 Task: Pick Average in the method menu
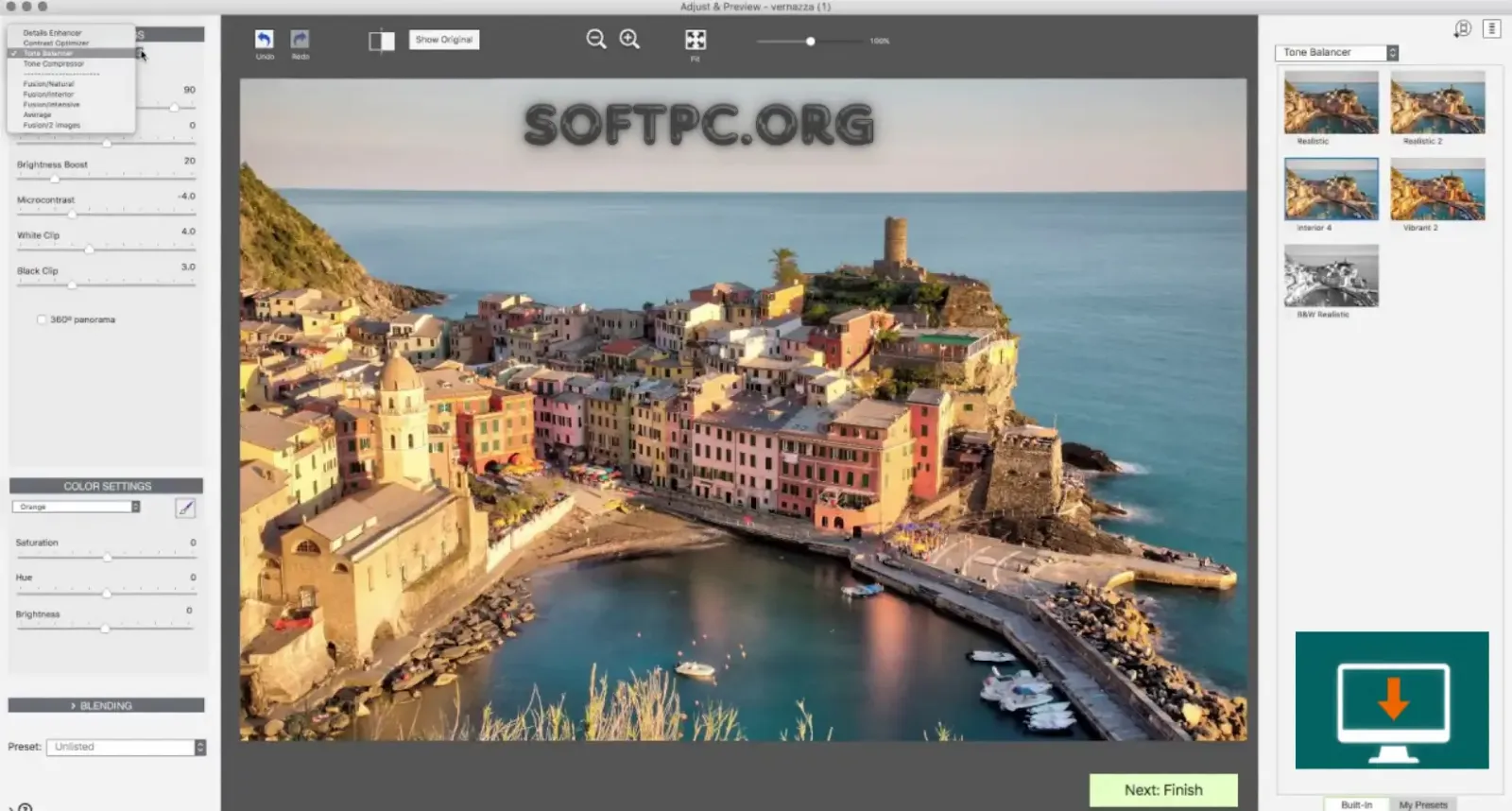[x=37, y=115]
